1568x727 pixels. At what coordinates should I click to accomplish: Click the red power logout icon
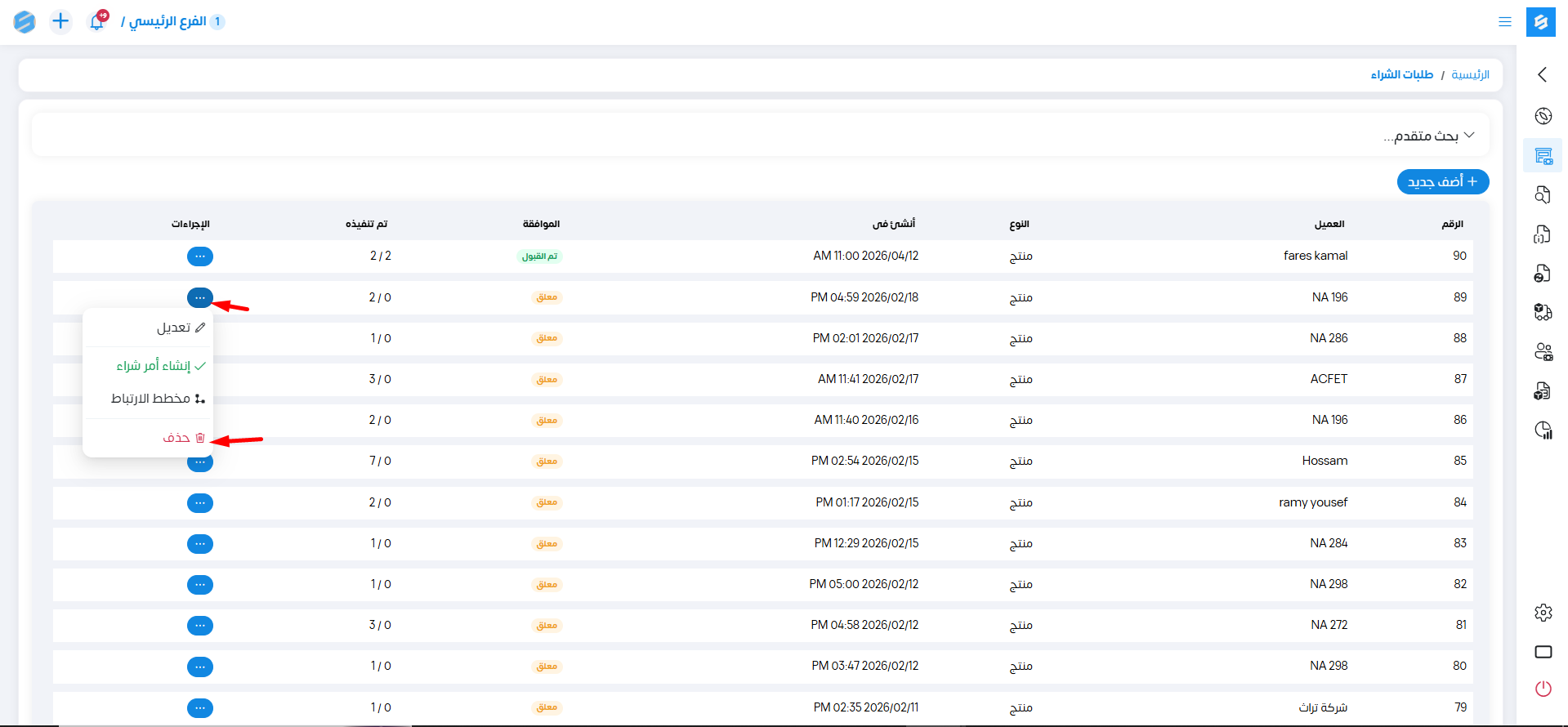tap(1543, 689)
